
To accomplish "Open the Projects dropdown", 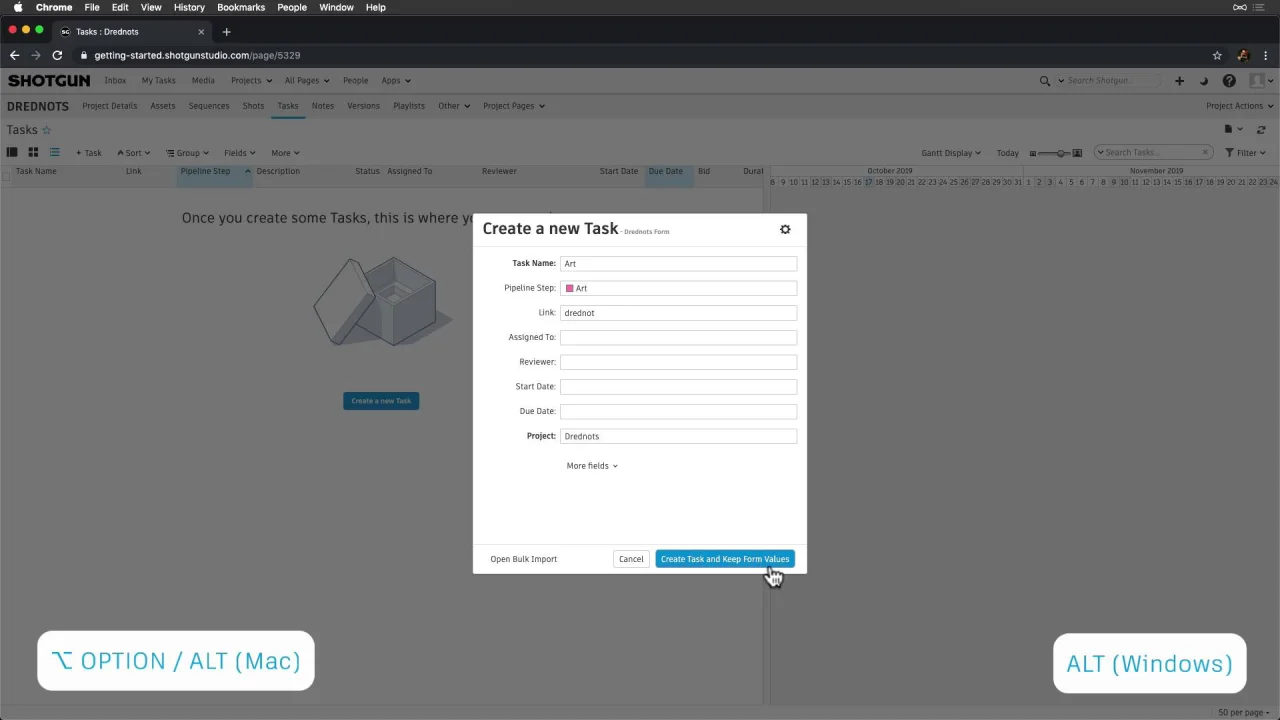I will click(251, 81).
